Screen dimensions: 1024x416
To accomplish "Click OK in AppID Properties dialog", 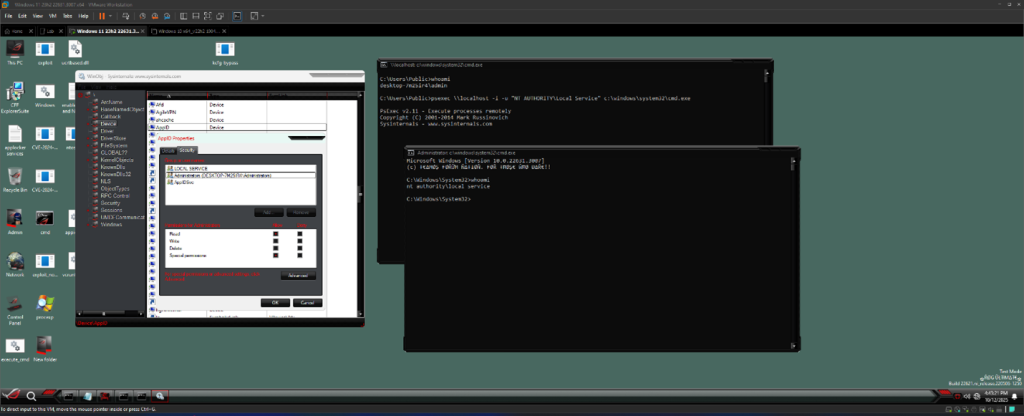I will [274, 302].
